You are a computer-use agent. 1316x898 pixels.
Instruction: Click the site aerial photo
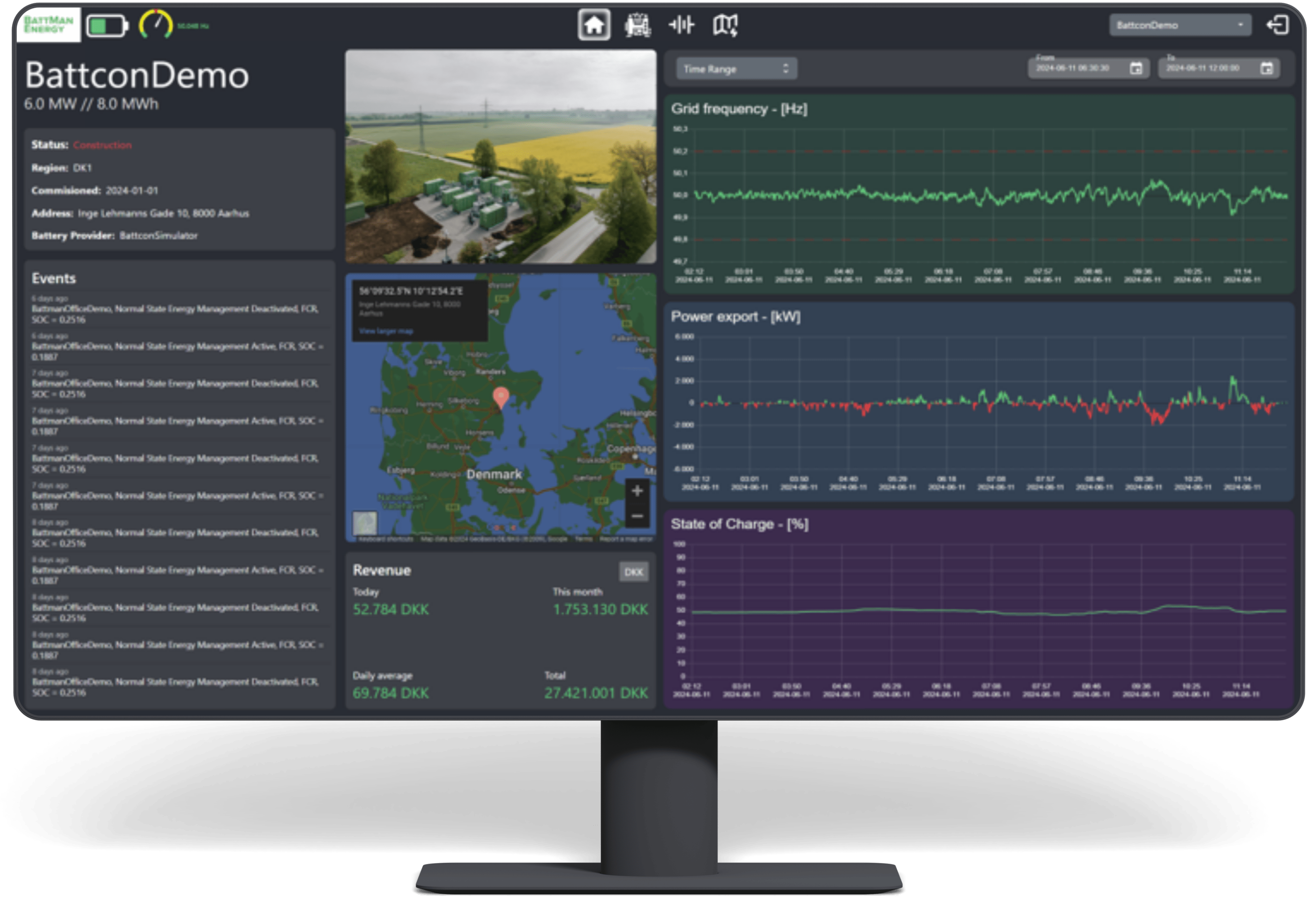(501, 156)
